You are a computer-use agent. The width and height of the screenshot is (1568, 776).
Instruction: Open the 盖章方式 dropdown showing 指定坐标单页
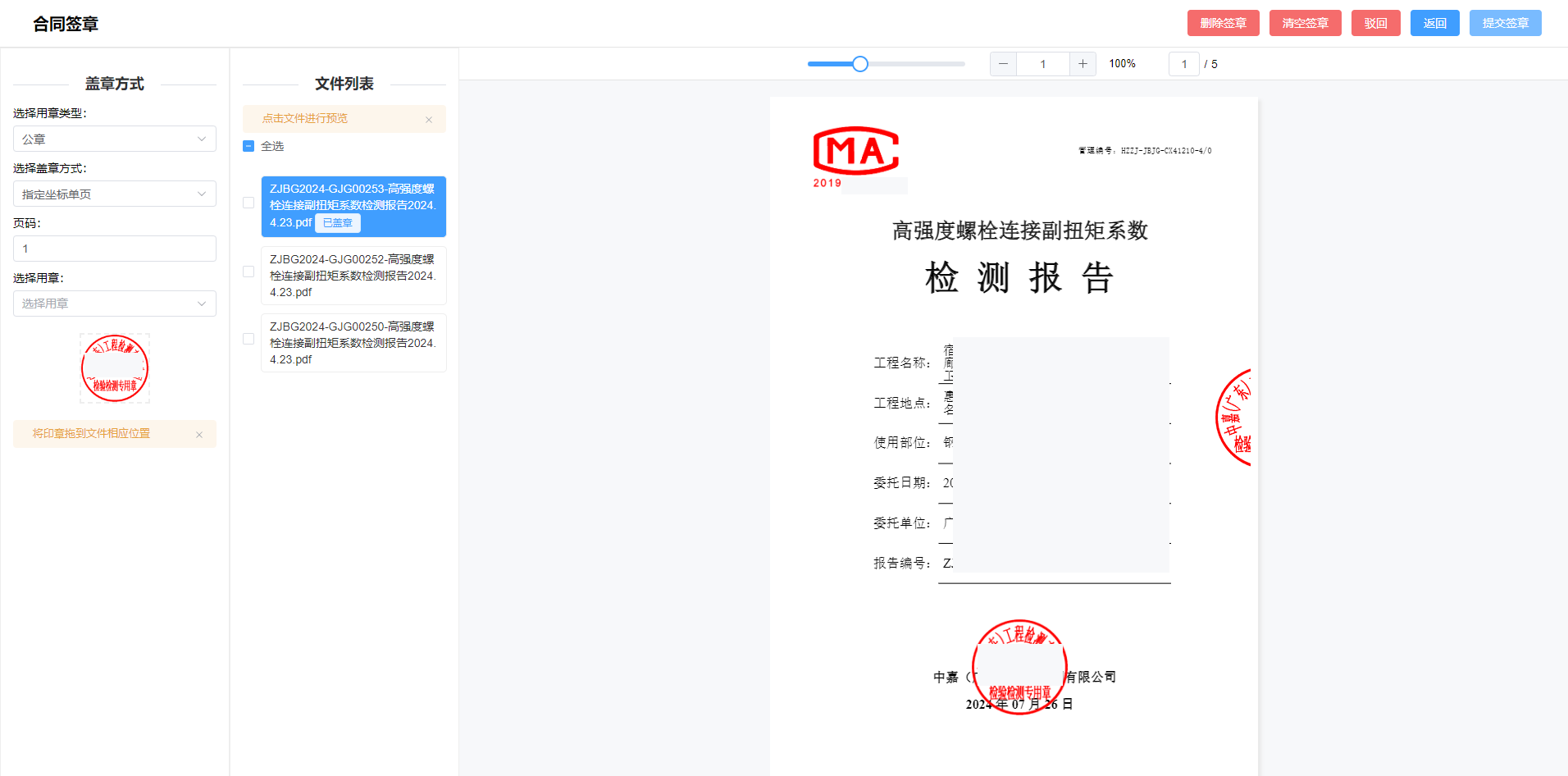click(114, 194)
